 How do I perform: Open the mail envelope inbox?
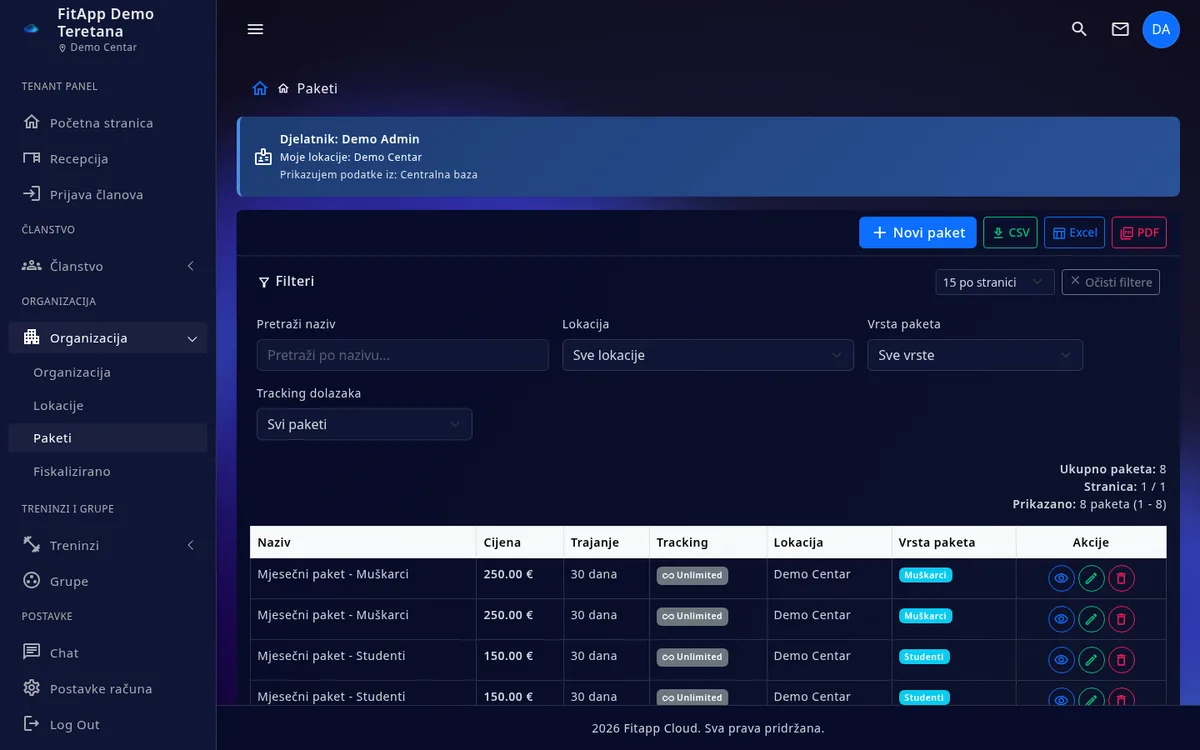[x=1120, y=29]
